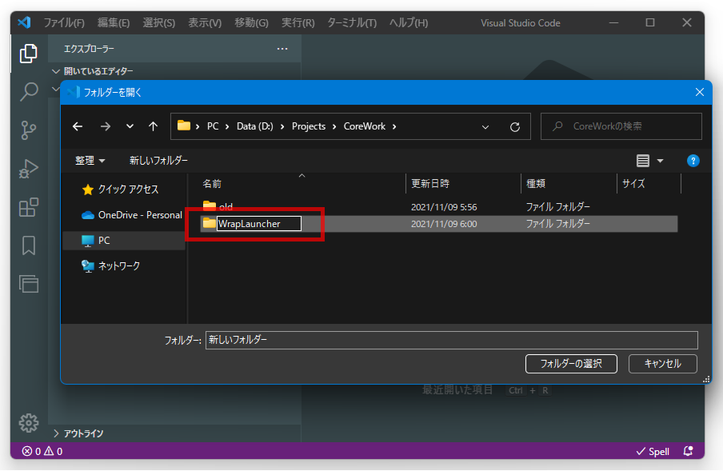Click the VS Code logo in title bar
Image resolution: width=723 pixels, height=471 pixels.
click(24, 22)
